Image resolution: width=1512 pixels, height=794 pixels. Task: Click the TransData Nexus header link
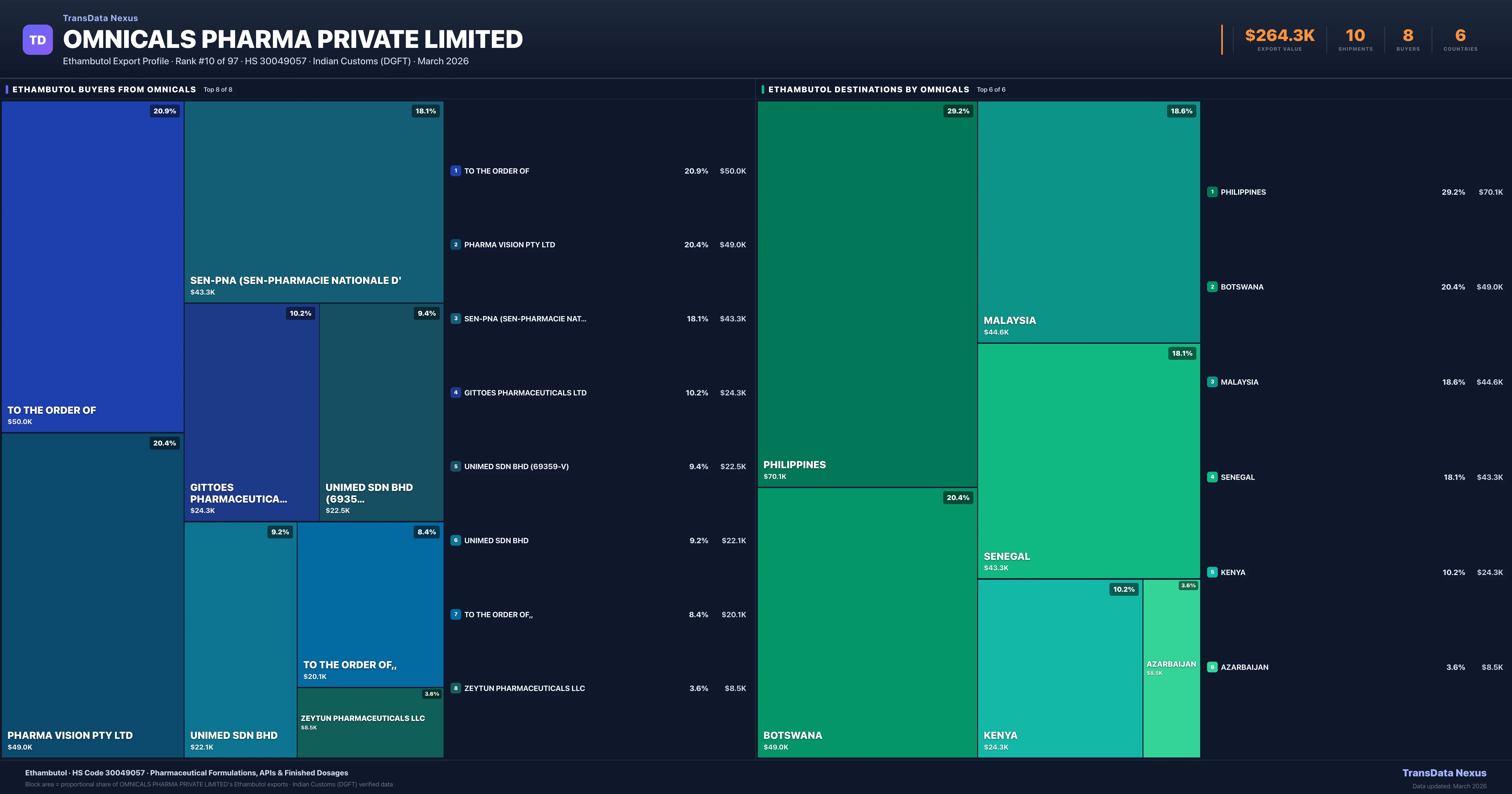click(x=100, y=18)
